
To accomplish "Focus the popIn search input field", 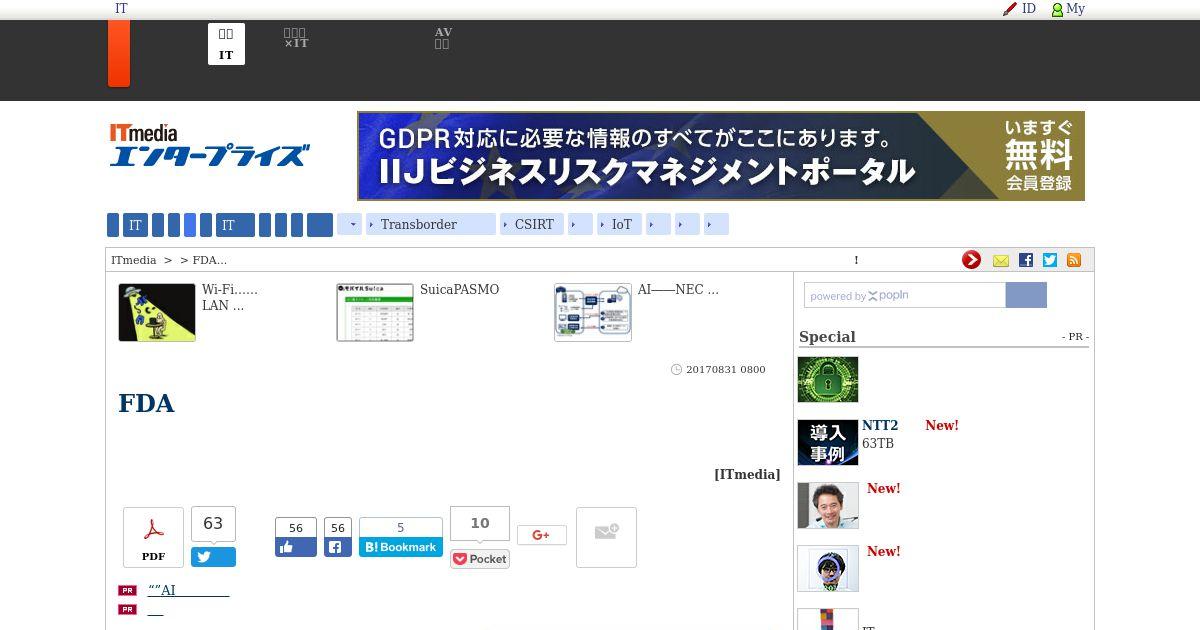I will click(x=905, y=295).
